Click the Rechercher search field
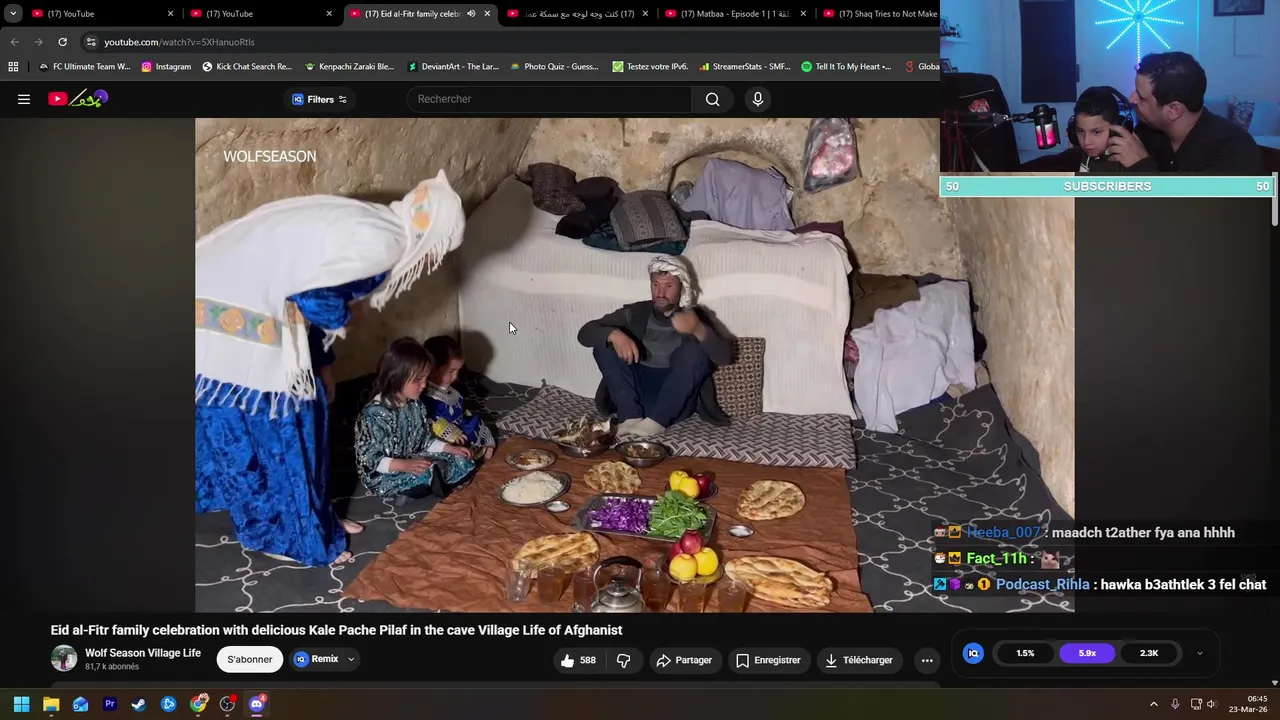 coord(550,99)
